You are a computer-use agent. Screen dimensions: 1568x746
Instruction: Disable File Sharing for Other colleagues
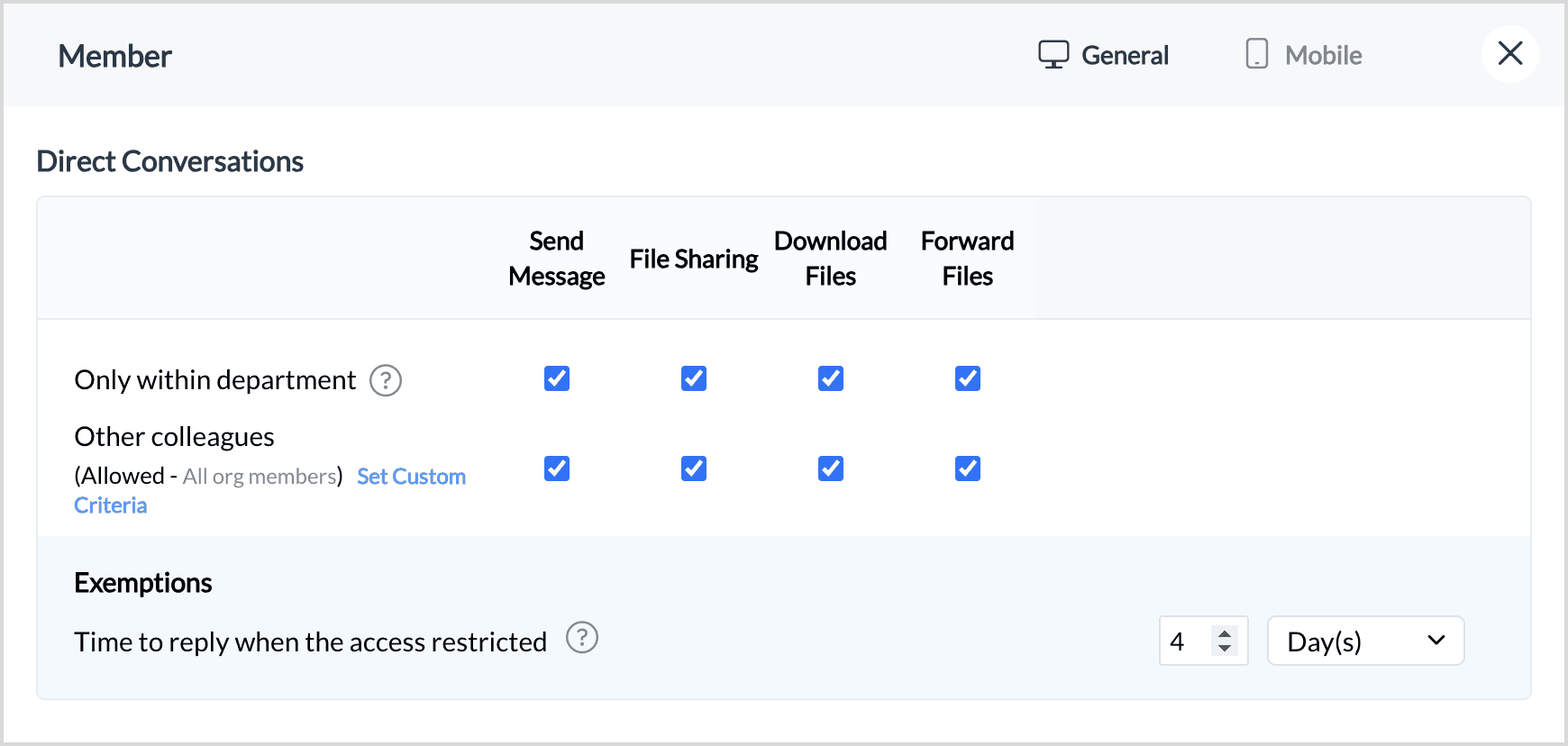694,469
